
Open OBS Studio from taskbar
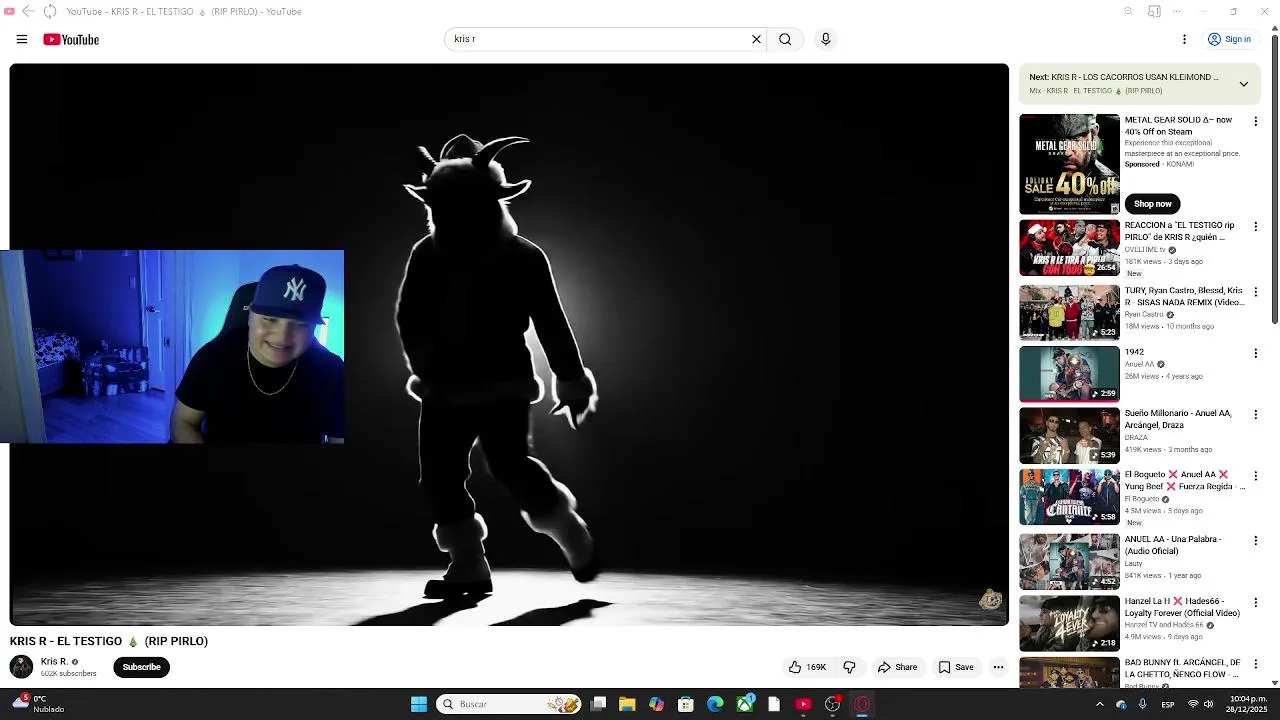[x=832, y=704]
